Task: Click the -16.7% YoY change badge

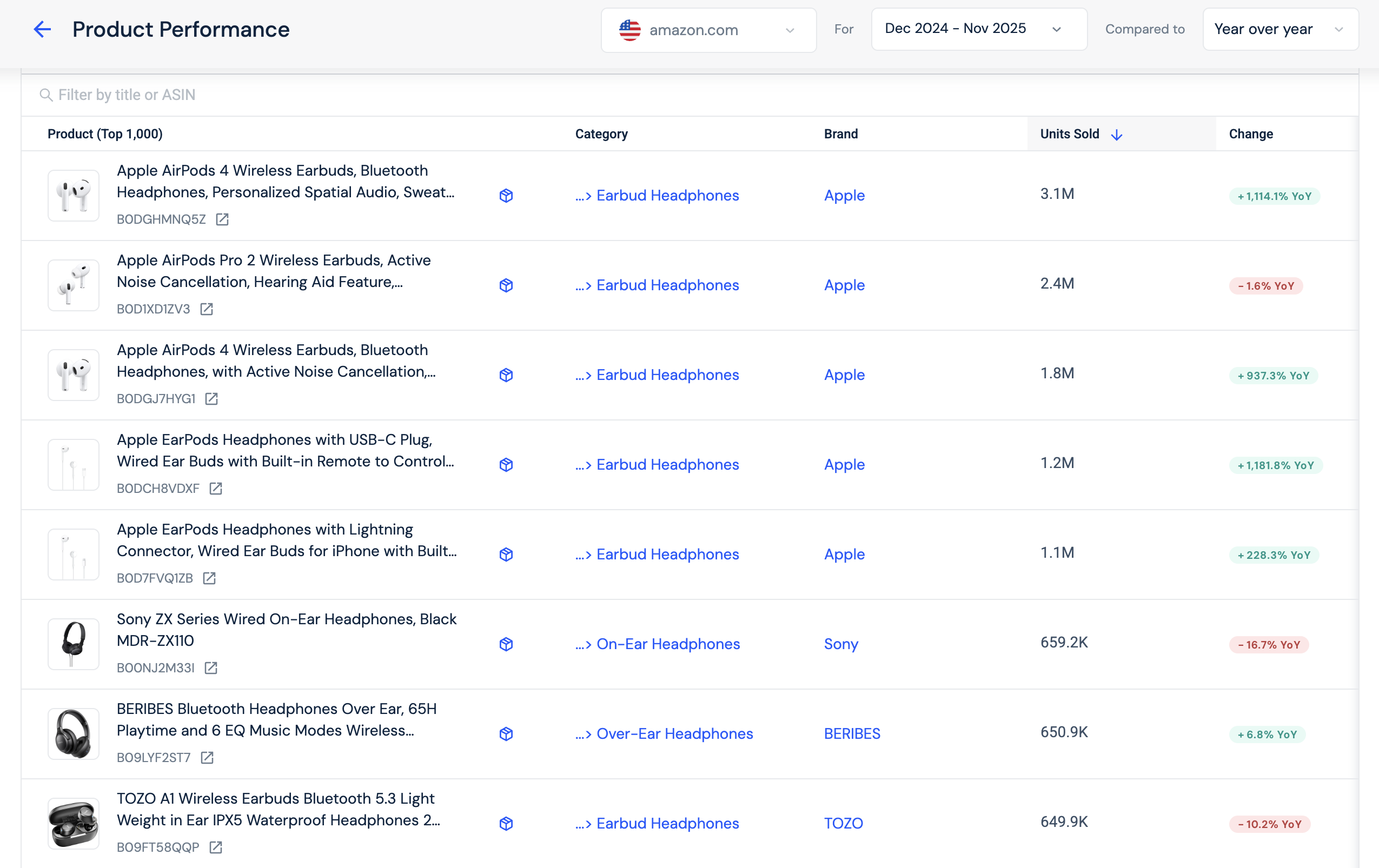Action: point(1269,645)
